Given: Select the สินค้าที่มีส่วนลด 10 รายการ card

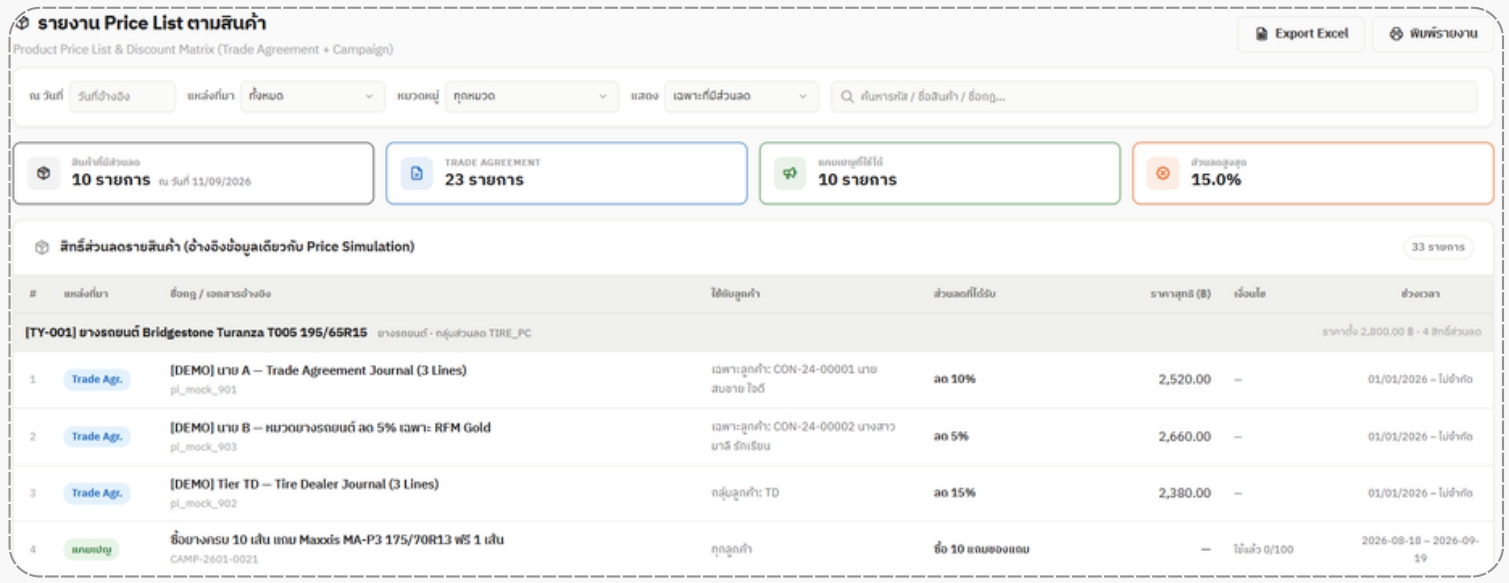Looking at the screenshot, I should [x=193, y=173].
